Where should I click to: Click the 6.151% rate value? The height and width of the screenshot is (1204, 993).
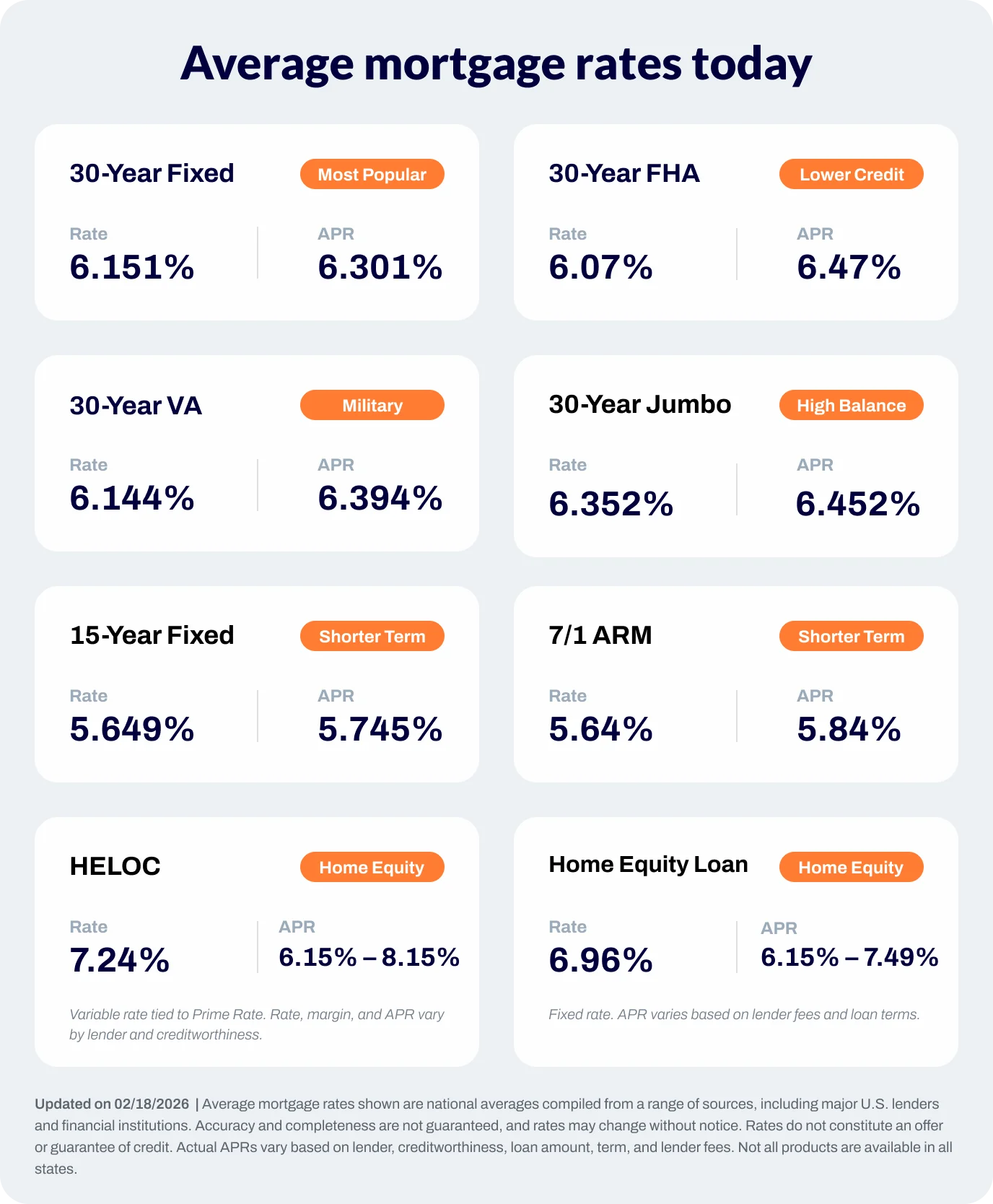click(132, 267)
